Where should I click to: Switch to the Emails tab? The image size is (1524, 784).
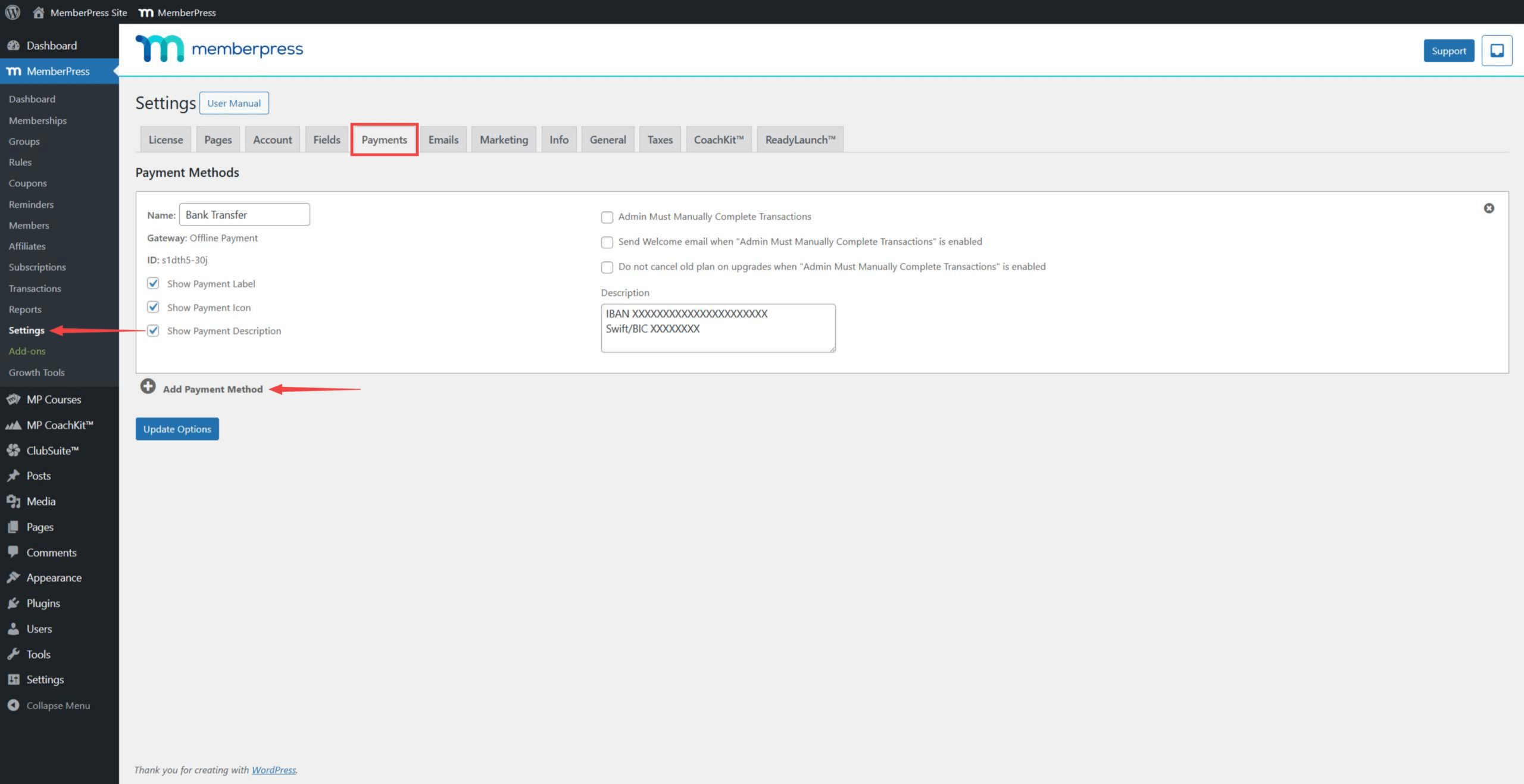tap(443, 139)
